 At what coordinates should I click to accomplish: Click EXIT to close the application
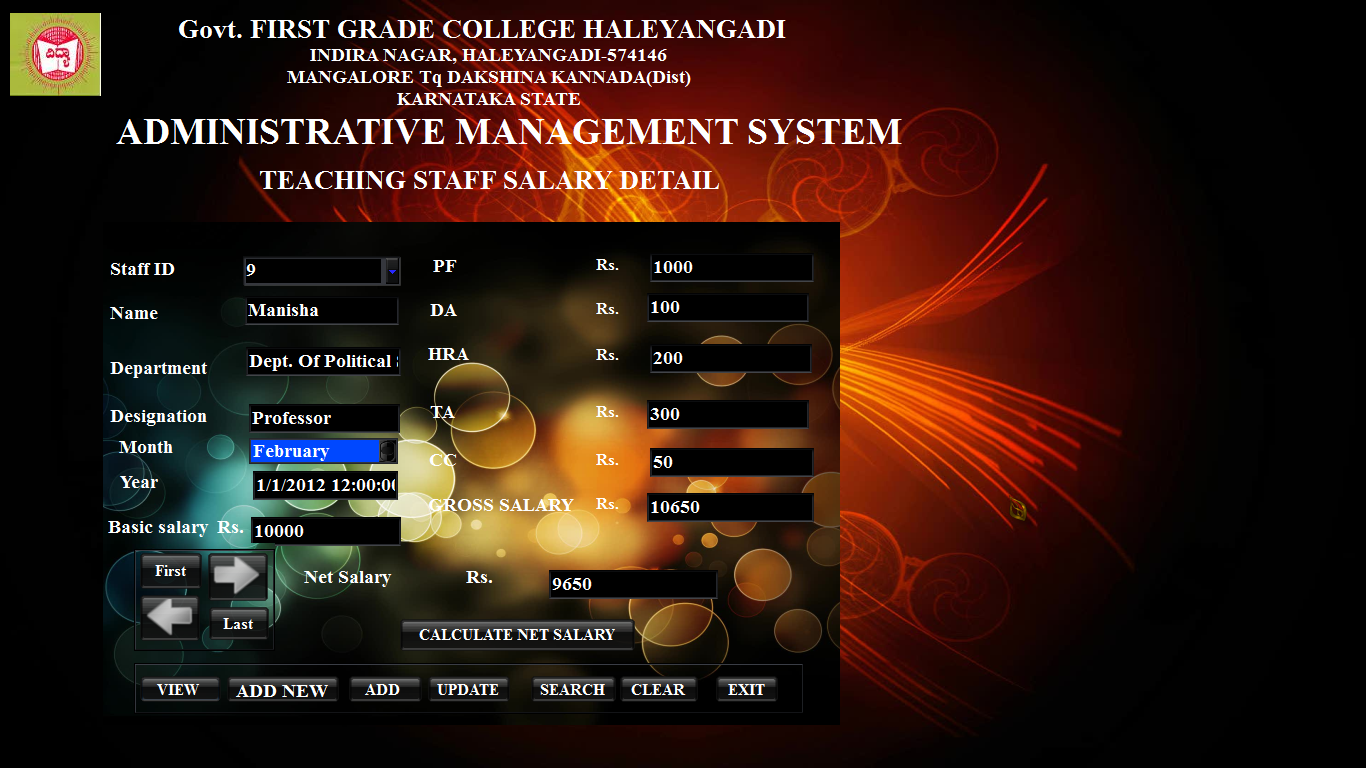[746, 688]
